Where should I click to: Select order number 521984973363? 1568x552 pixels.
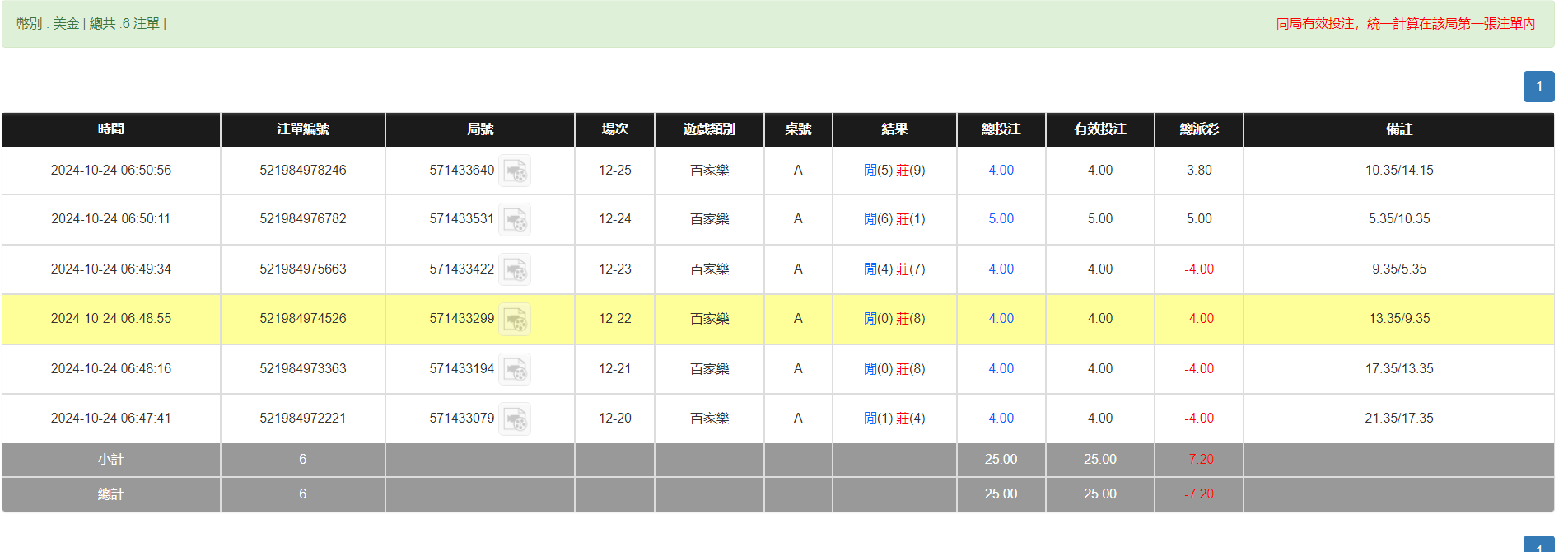click(303, 369)
